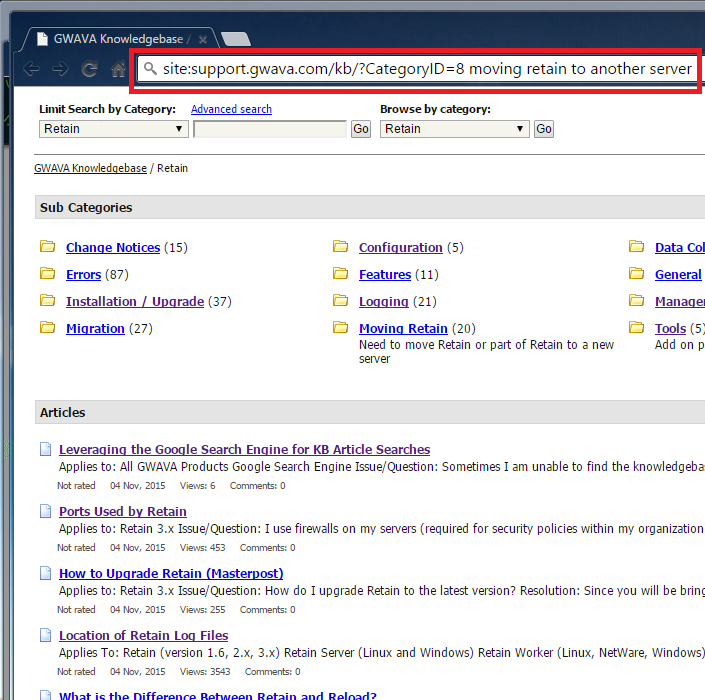705x700 pixels.
Task: Click the search keyword input field
Action: tap(270, 129)
